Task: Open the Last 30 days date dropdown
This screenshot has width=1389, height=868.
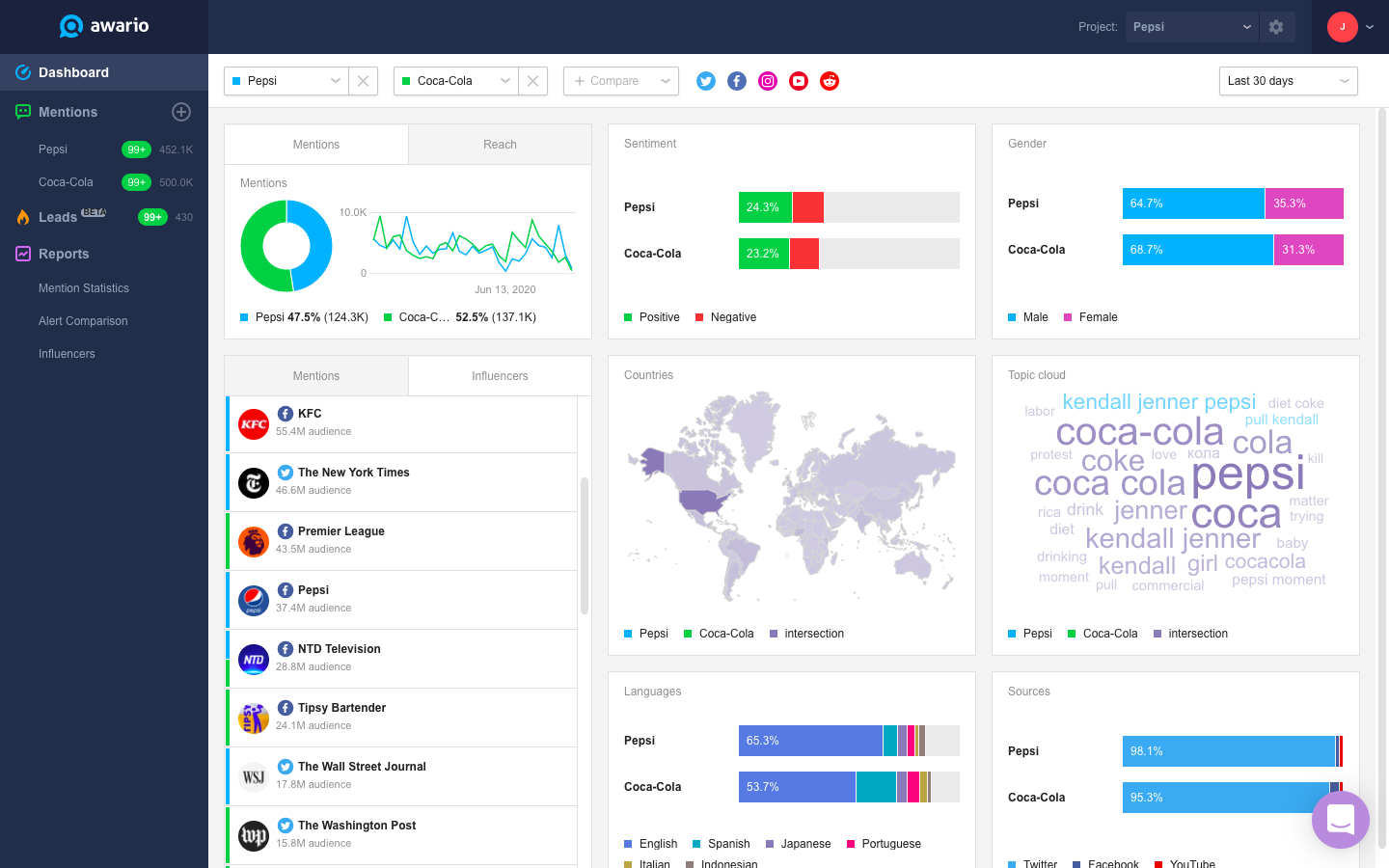Action: (1288, 81)
